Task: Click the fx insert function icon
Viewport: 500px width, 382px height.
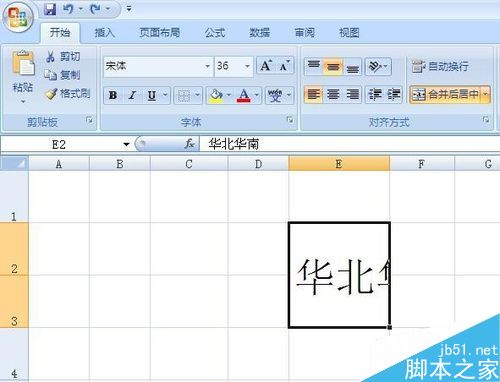Action: (189, 144)
